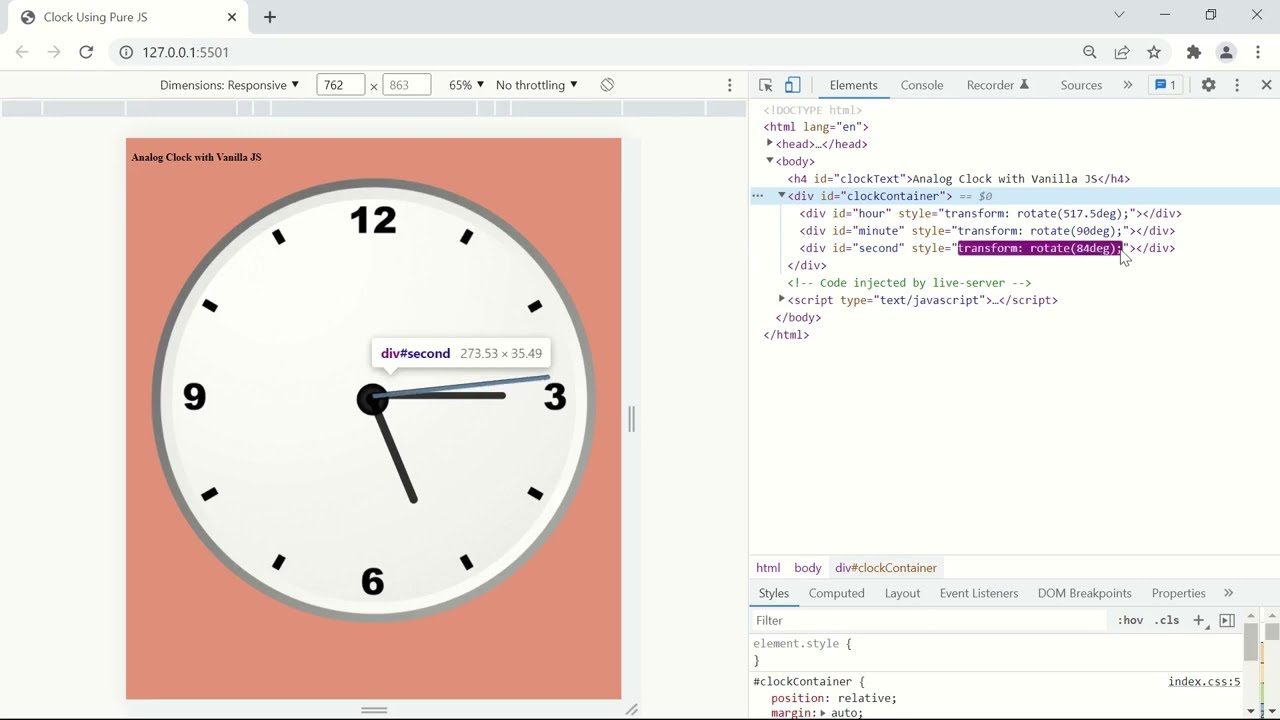Click the site info icon in address bar

[x=126, y=52]
